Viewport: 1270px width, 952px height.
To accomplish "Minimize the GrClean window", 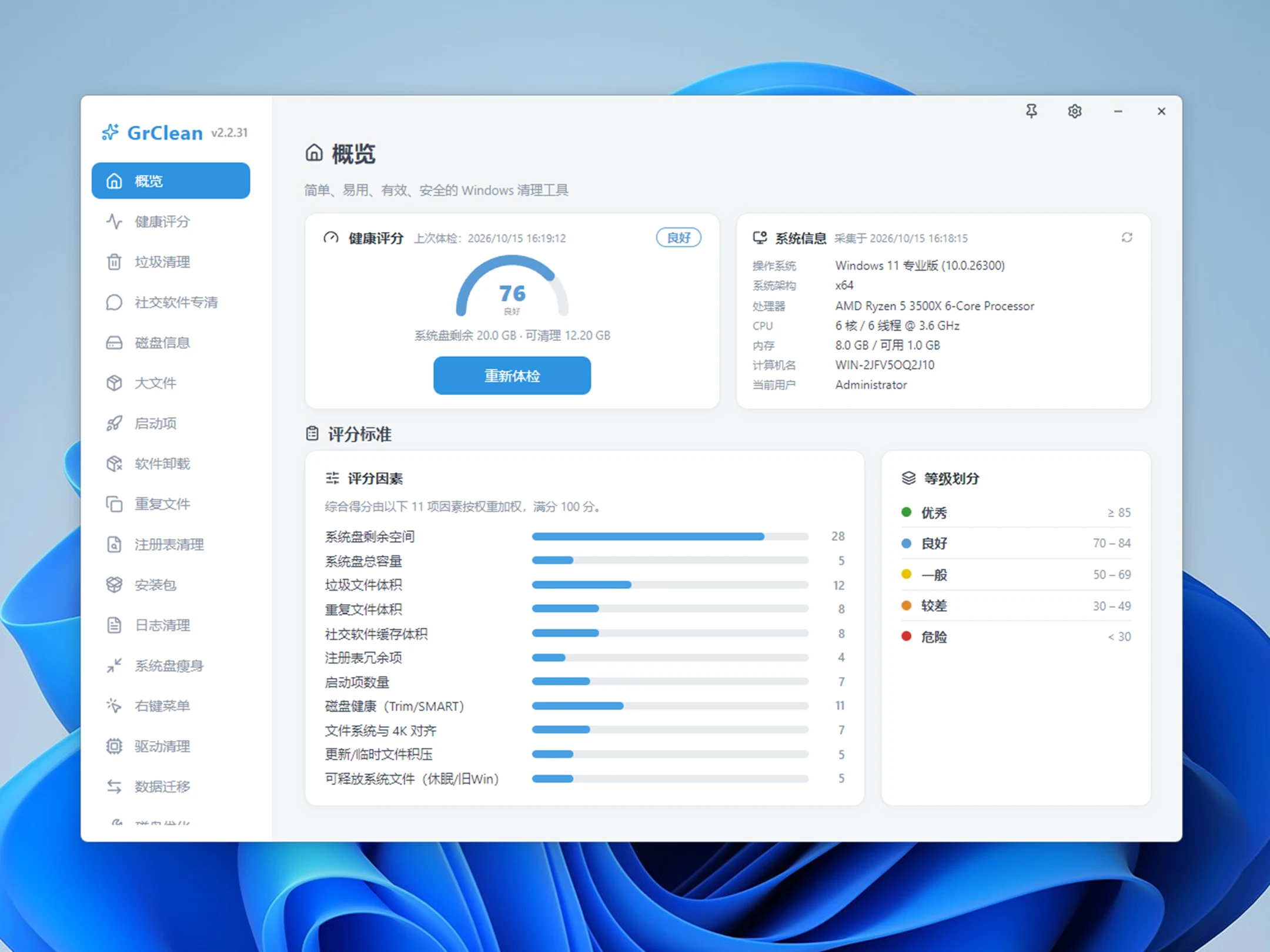I will pos(1118,111).
